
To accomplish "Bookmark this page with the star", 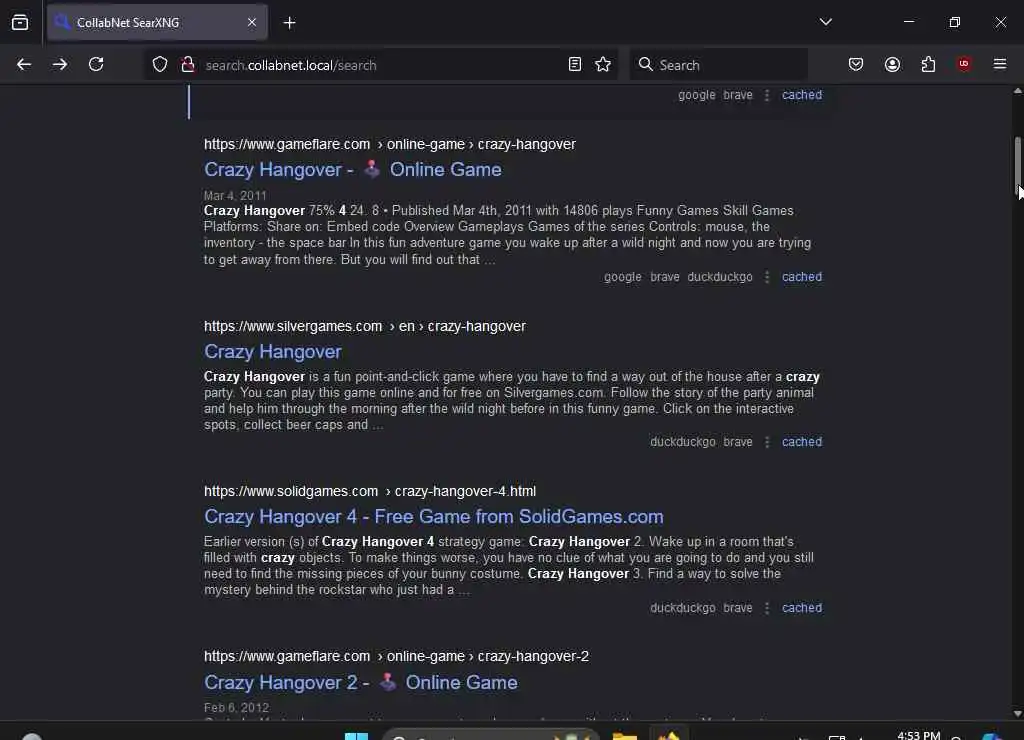I will click(603, 64).
